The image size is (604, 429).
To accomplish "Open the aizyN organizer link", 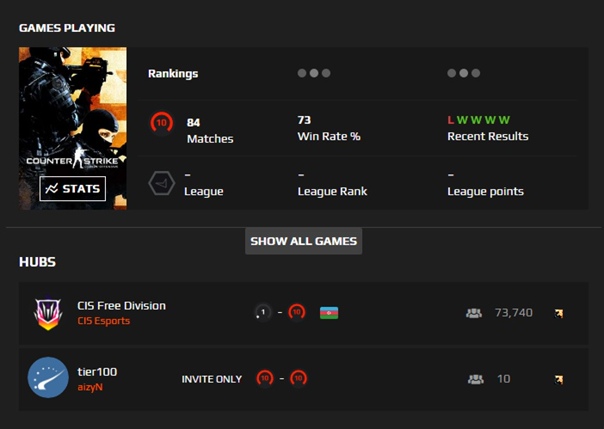I will click(x=93, y=386).
